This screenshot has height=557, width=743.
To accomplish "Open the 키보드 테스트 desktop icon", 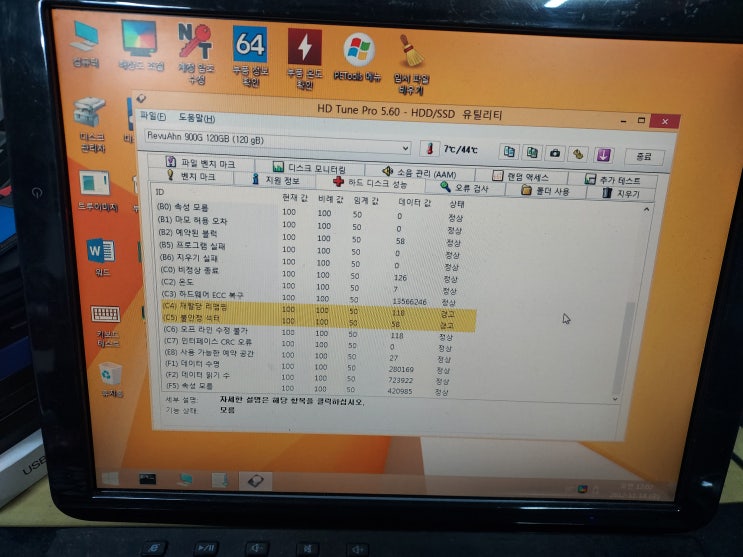I will [106, 326].
